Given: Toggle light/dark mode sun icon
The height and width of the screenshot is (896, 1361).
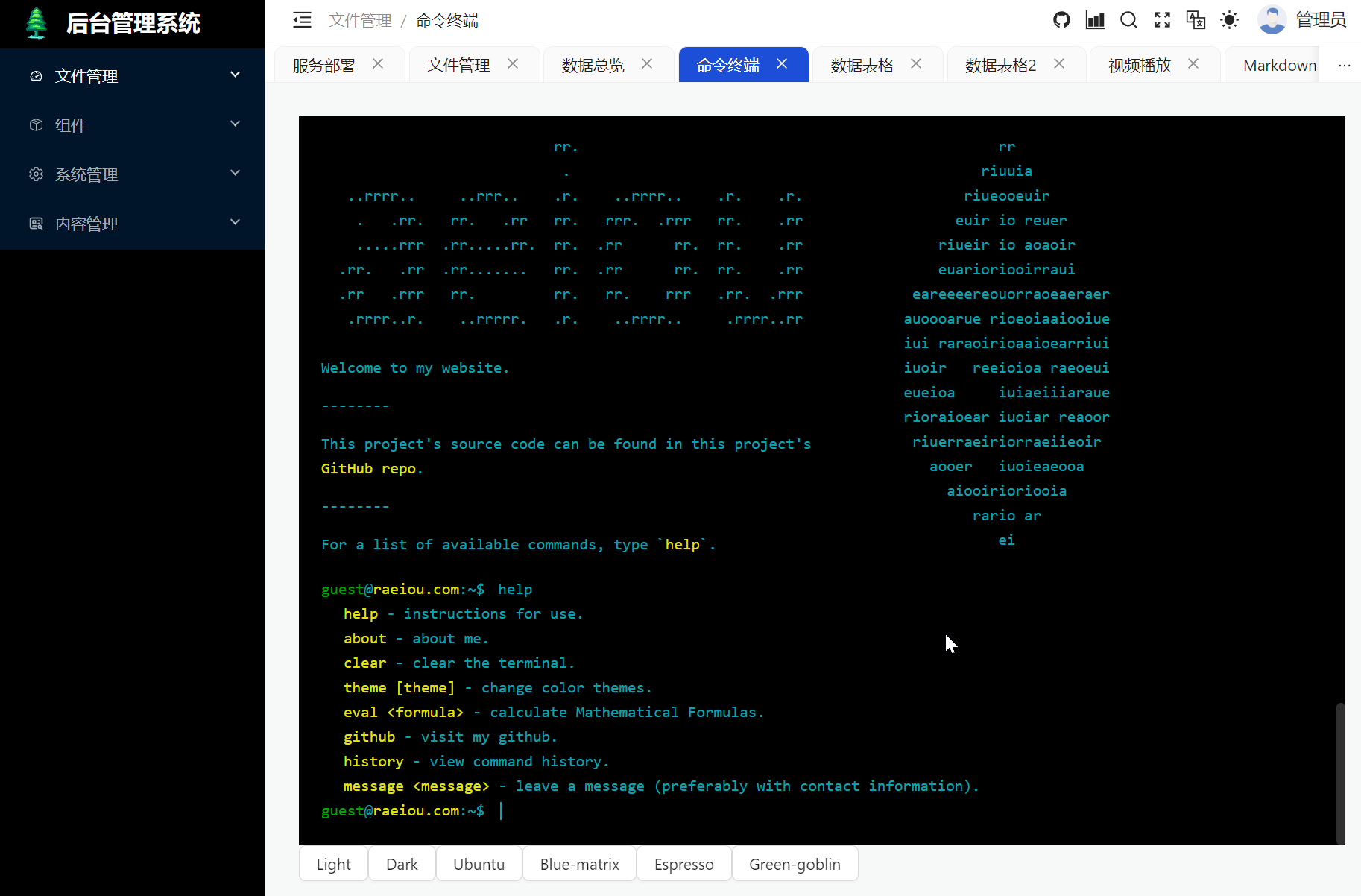Looking at the screenshot, I should click(x=1229, y=20).
